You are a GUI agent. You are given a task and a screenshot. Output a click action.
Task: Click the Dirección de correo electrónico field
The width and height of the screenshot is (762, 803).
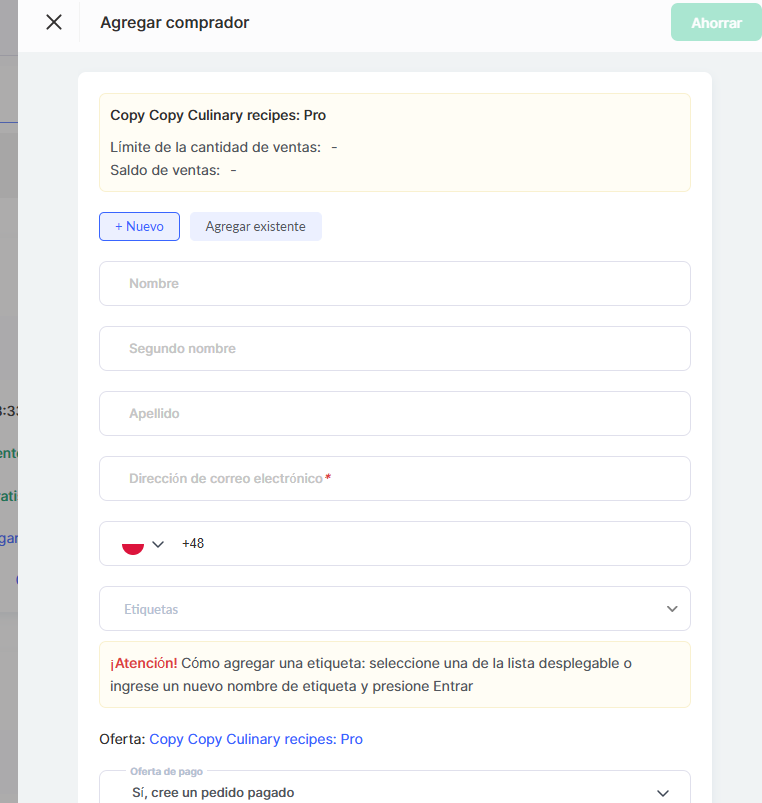pyautogui.click(x=394, y=479)
